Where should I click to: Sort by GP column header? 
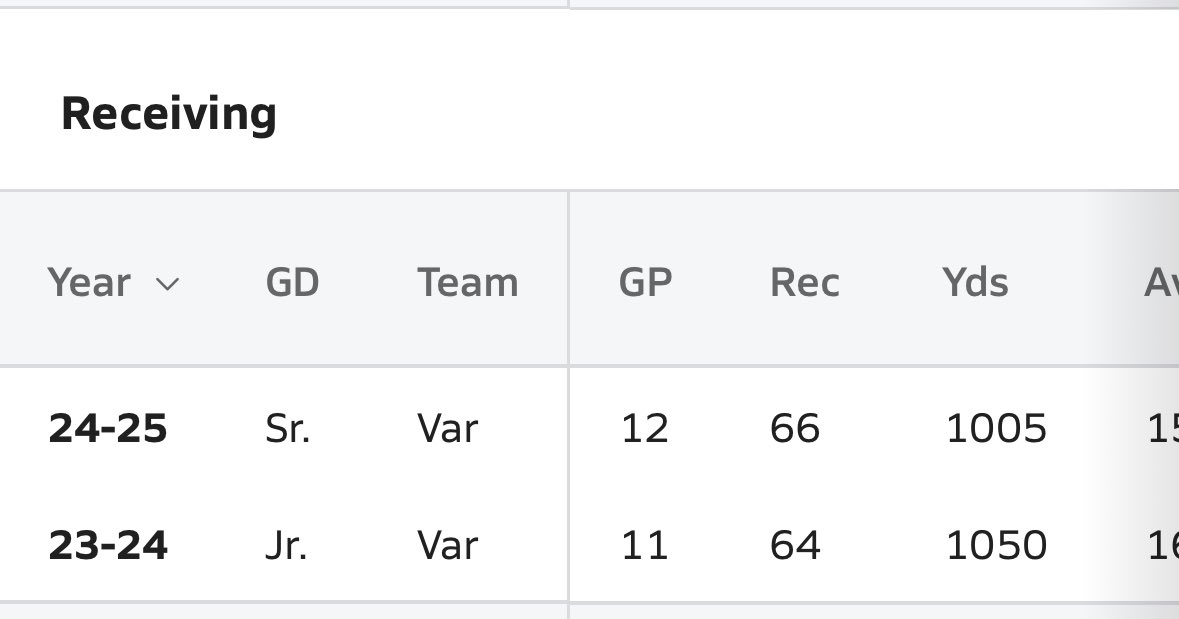tap(645, 283)
